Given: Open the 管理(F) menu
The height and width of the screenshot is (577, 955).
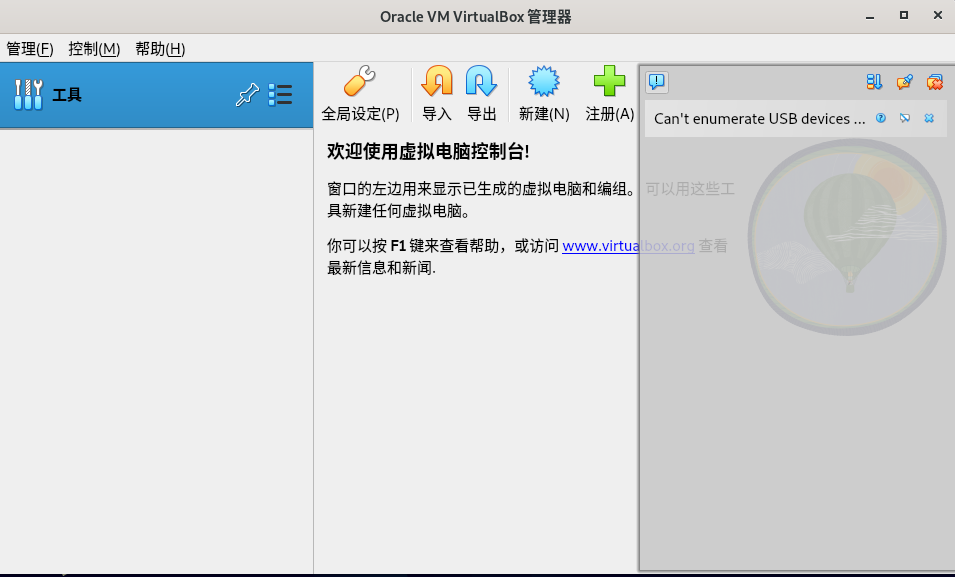Looking at the screenshot, I should point(30,49).
